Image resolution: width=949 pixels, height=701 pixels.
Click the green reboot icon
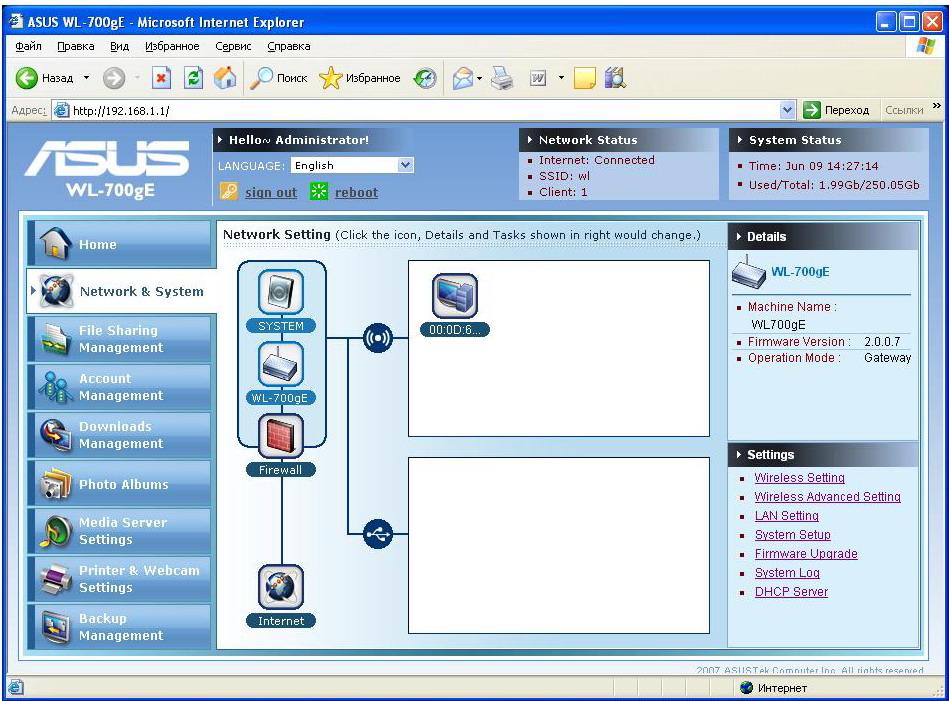pos(318,192)
